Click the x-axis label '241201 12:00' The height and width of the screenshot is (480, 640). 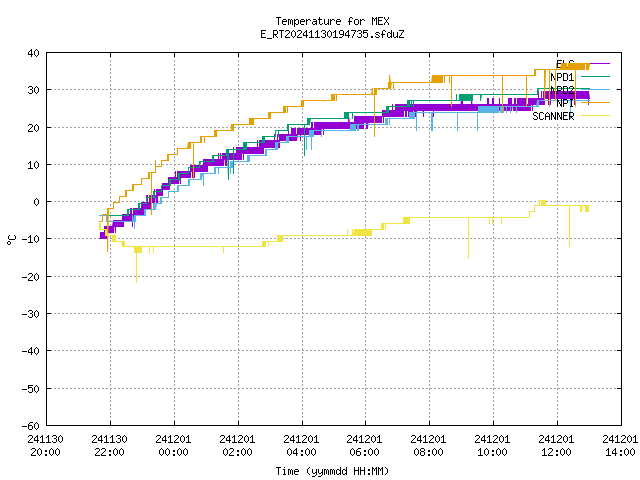tap(557, 446)
